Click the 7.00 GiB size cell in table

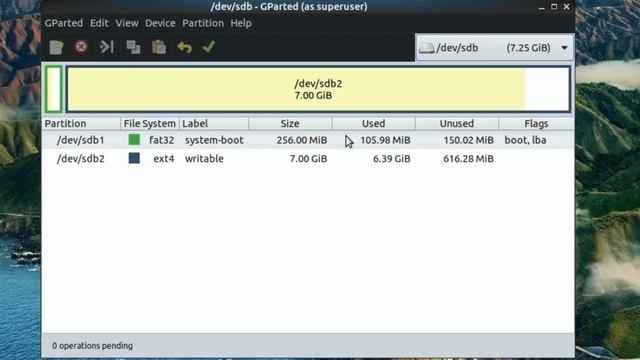(309, 158)
